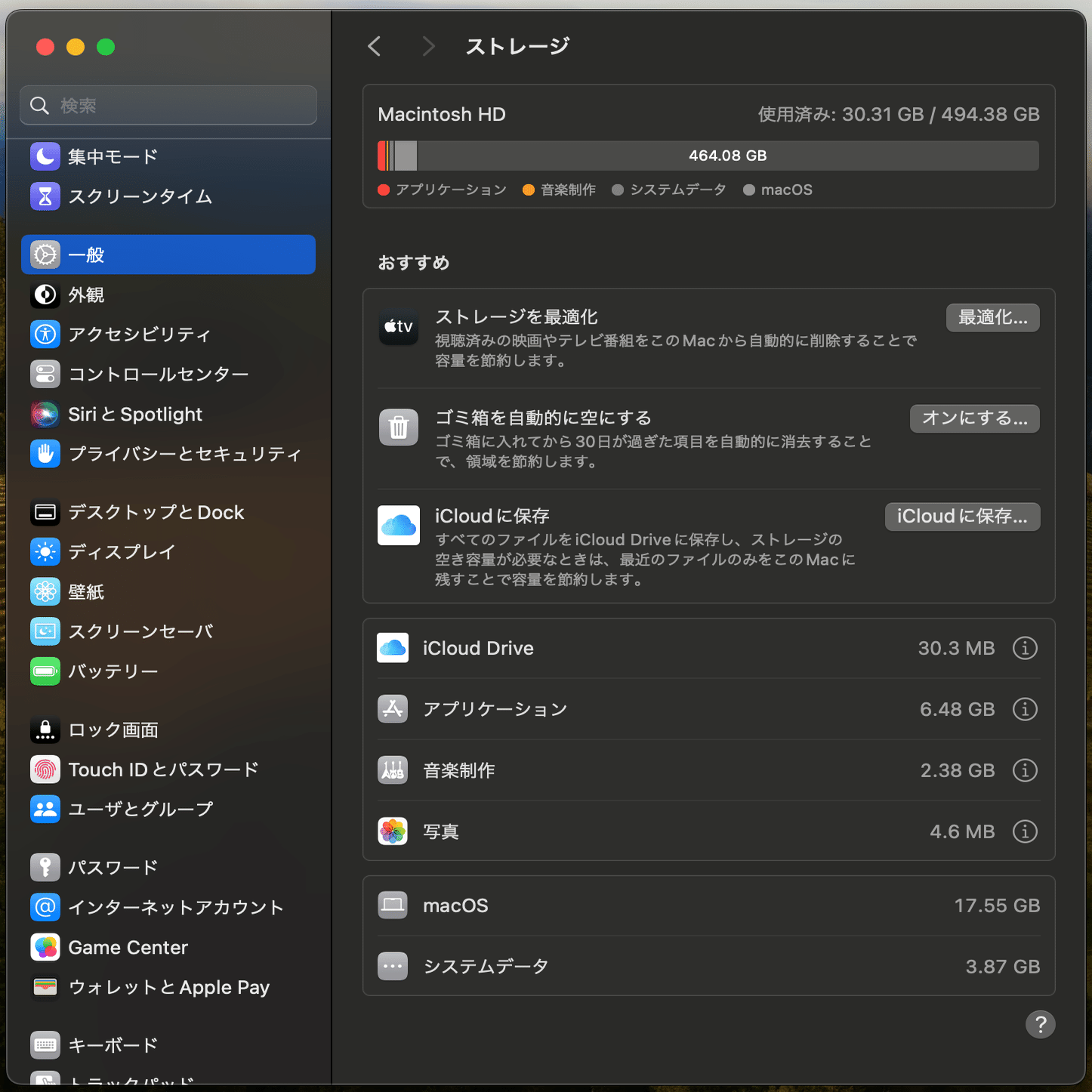Click the 最適化 button for ストレージを最適化
The height and width of the screenshot is (1092, 1092).
pos(992,318)
